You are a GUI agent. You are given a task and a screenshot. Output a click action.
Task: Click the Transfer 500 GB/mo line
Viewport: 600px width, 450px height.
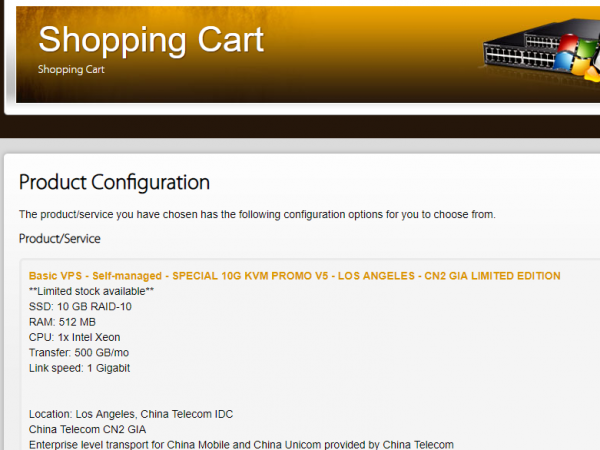pos(78,352)
